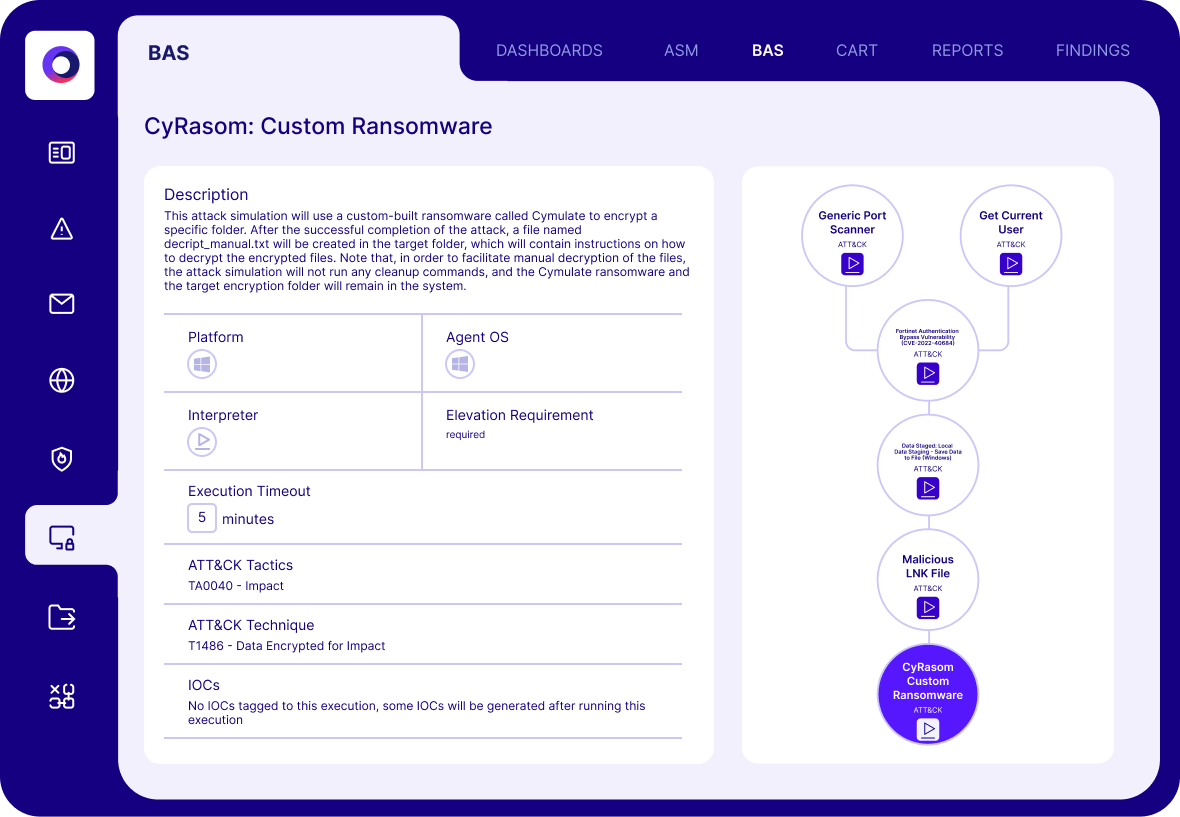Click 'T1486 - Data Encrypted for Impact'

(x=286, y=645)
